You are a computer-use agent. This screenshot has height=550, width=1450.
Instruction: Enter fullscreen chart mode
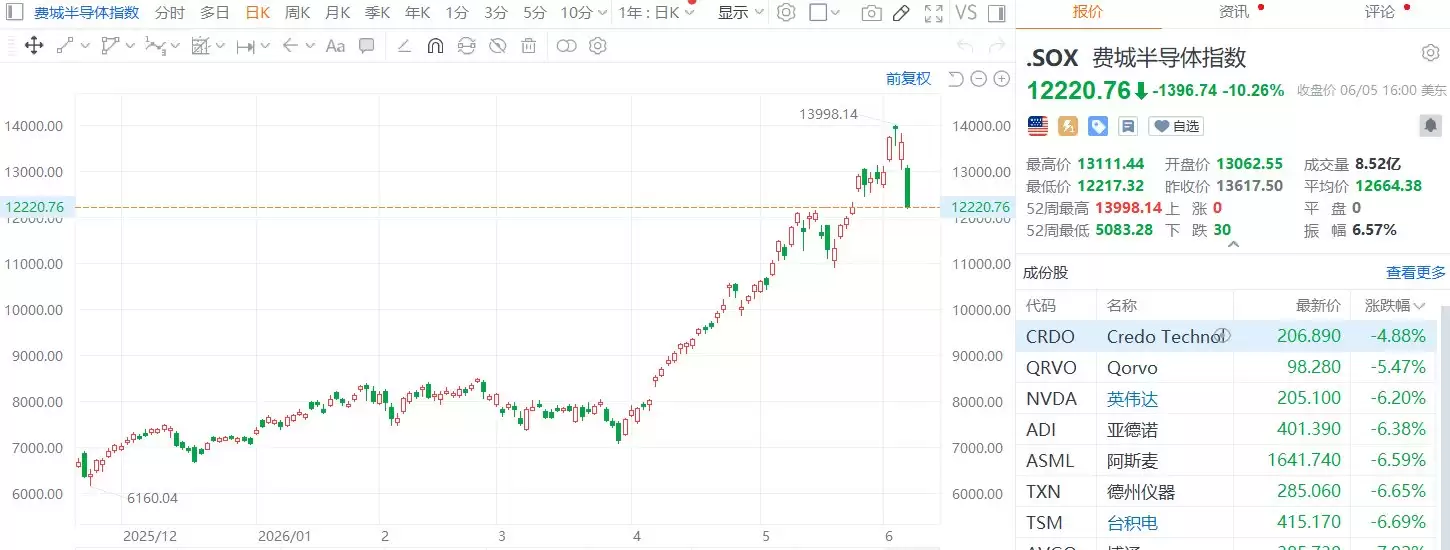933,13
